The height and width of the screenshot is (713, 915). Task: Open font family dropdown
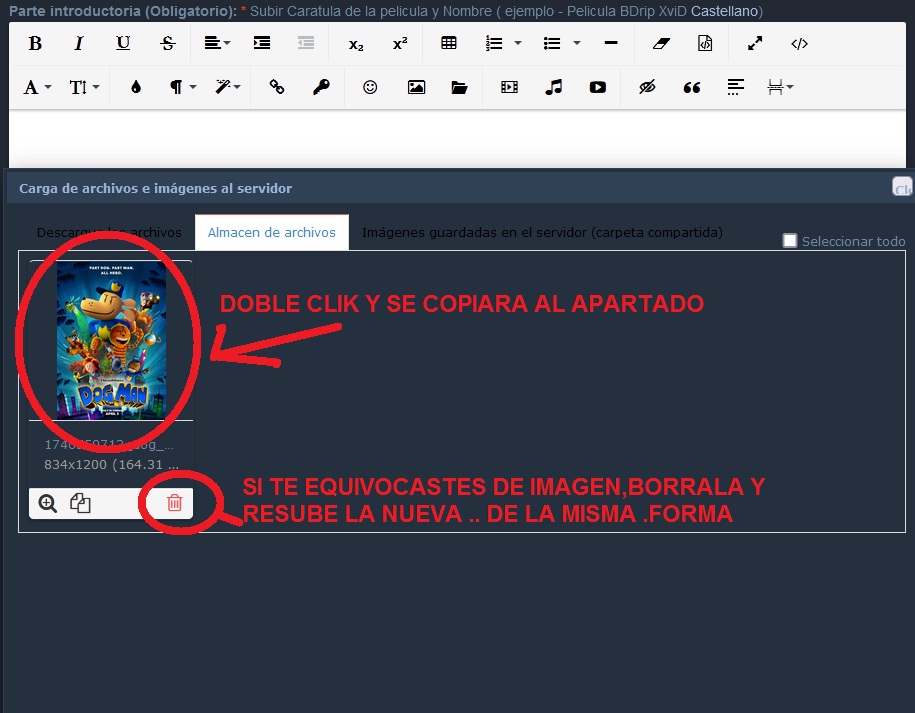coord(37,88)
